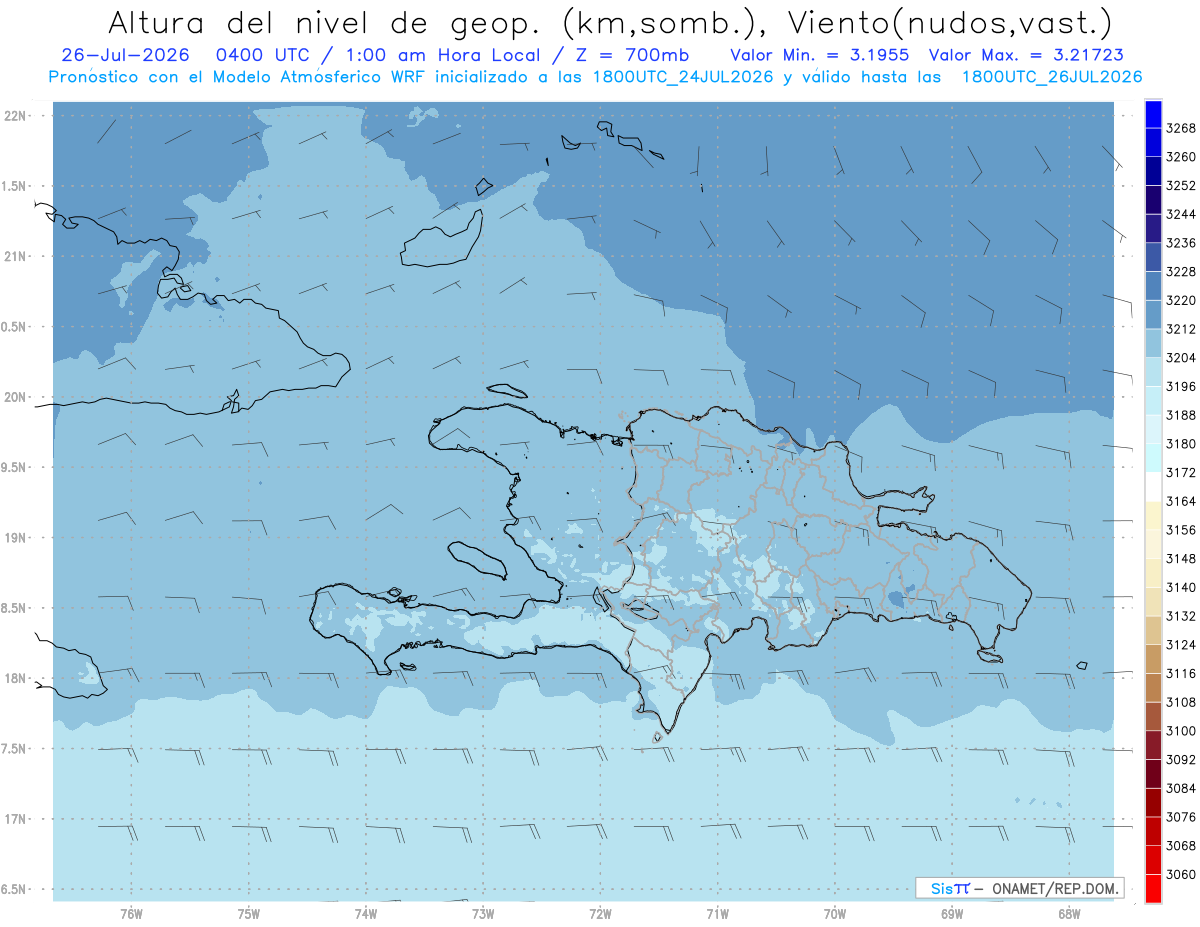Click the red swatch below 3060
Screen dimensions: 1200x927
tap(1152, 888)
